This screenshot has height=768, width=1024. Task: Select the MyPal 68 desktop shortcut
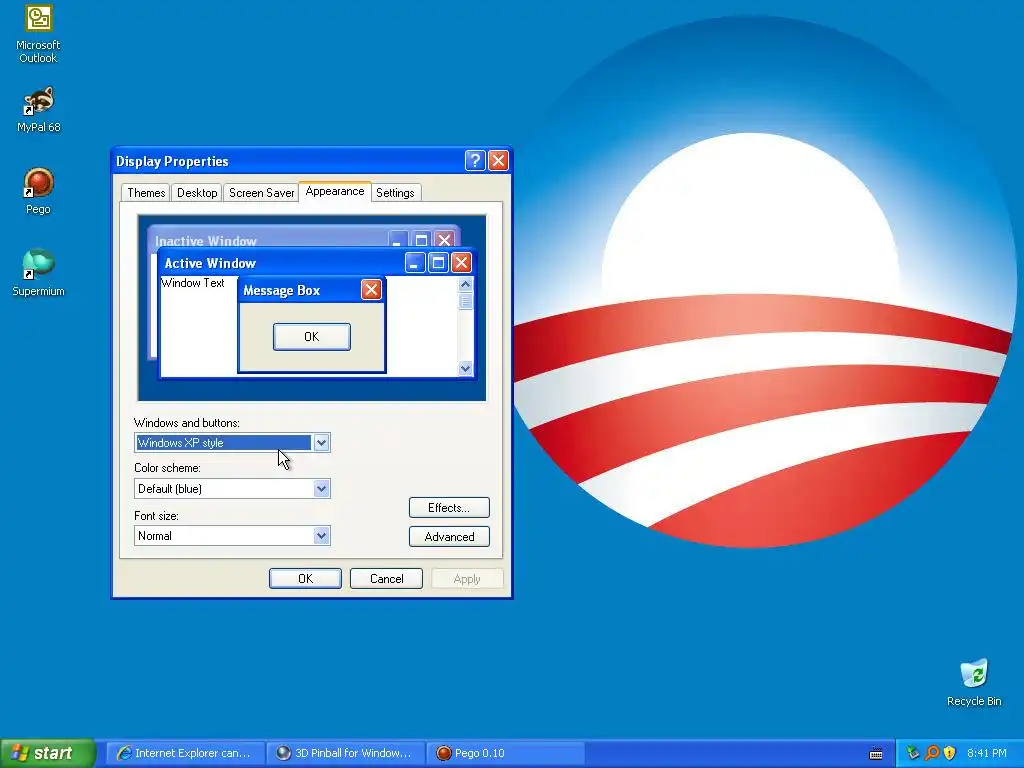[x=38, y=110]
